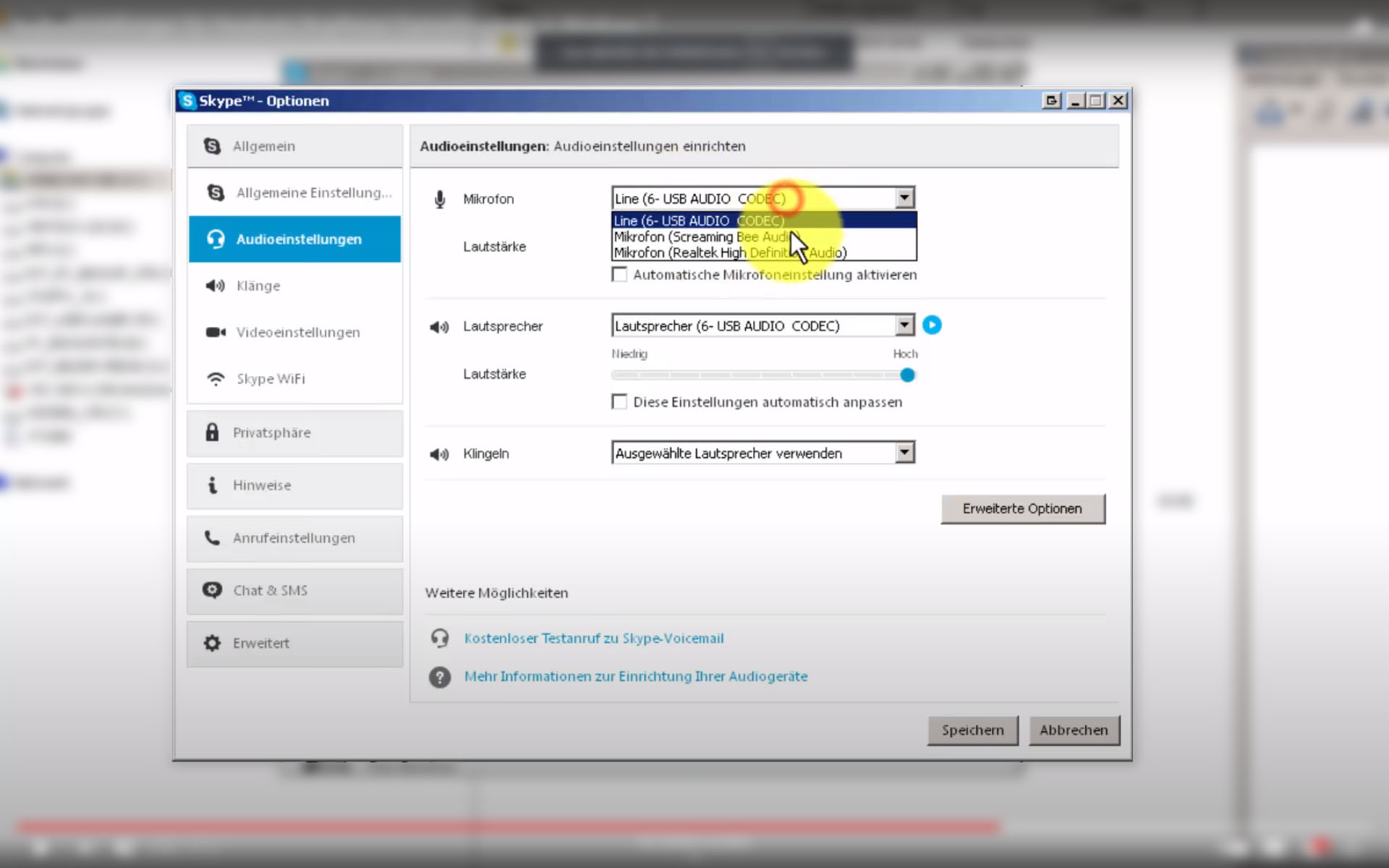Image resolution: width=1389 pixels, height=868 pixels.
Task: Click the headset icon beside Testanruf link
Action: (440, 638)
